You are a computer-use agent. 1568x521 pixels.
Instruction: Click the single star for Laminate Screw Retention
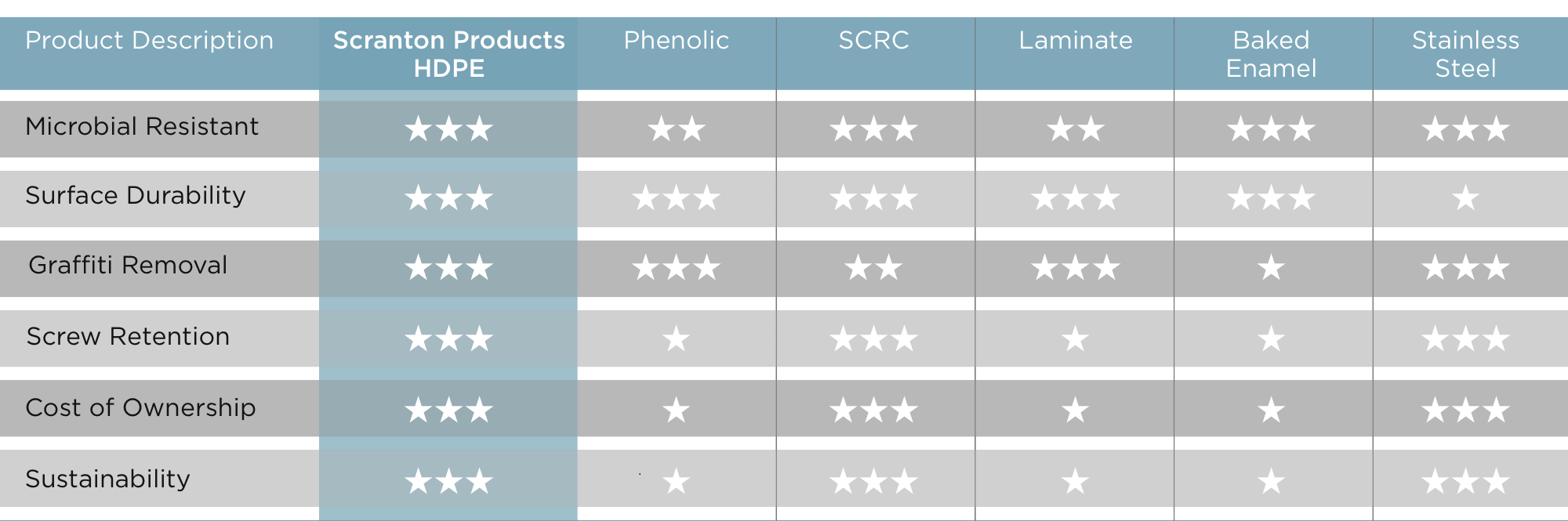[x=1075, y=339]
